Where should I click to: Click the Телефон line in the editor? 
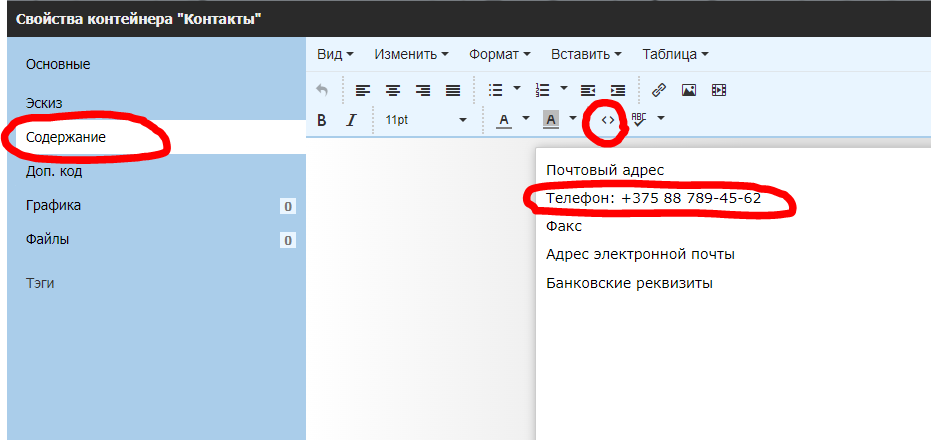653,198
